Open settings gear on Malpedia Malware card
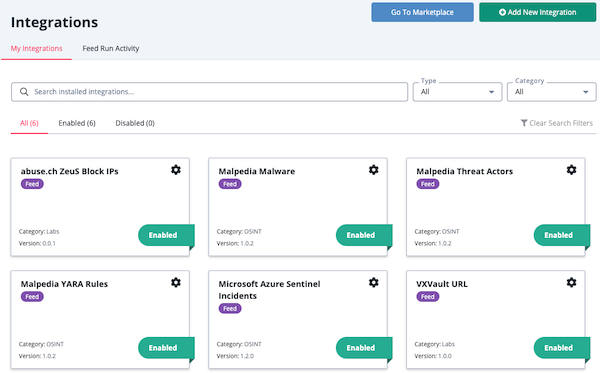This screenshot has width=600, height=373. [373, 170]
